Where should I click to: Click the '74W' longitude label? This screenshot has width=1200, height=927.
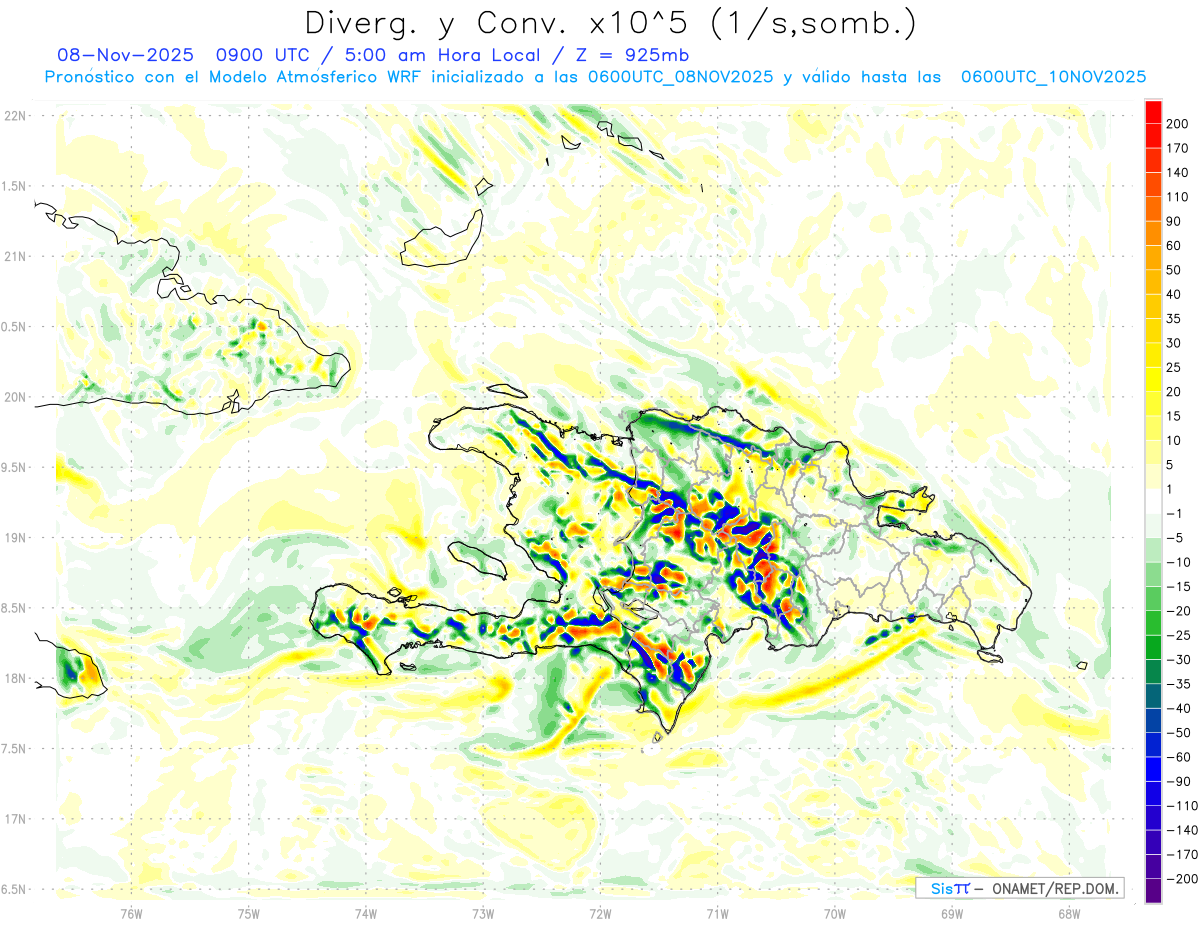click(x=365, y=914)
